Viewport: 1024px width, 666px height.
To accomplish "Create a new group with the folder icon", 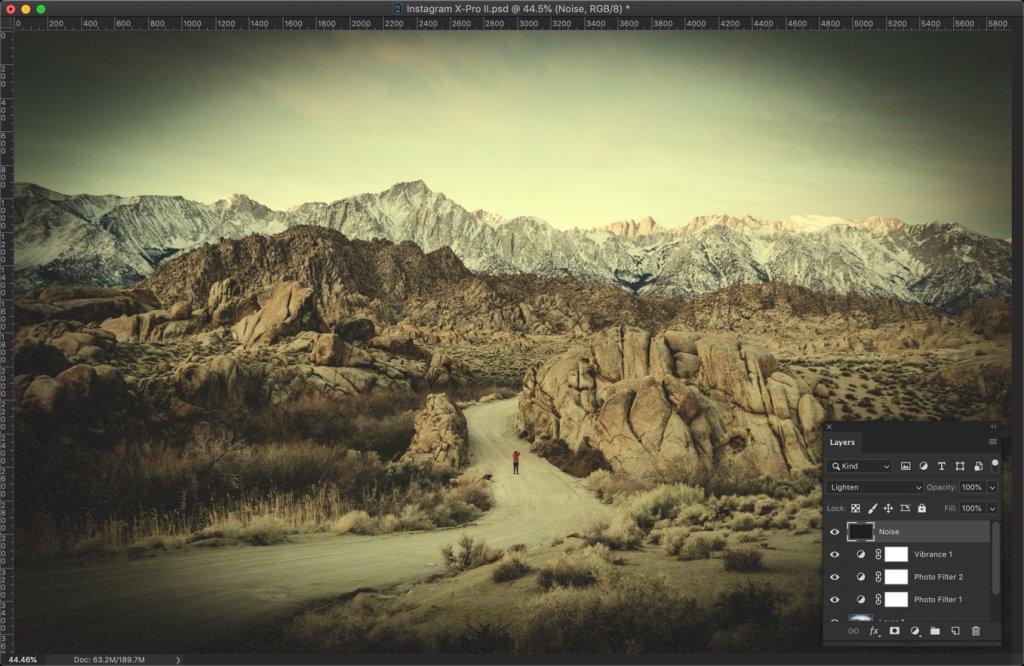I will point(935,631).
